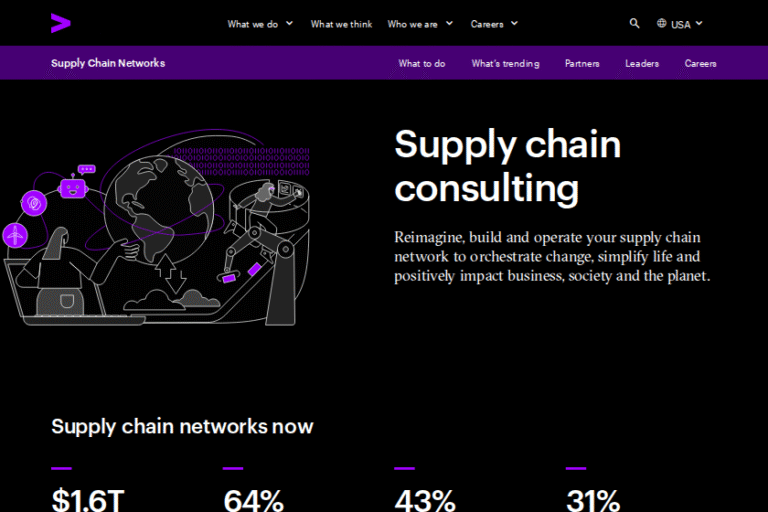Image resolution: width=768 pixels, height=512 pixels.
Task: Click the Supply chain consulting heading
Action: coord(507,165)
